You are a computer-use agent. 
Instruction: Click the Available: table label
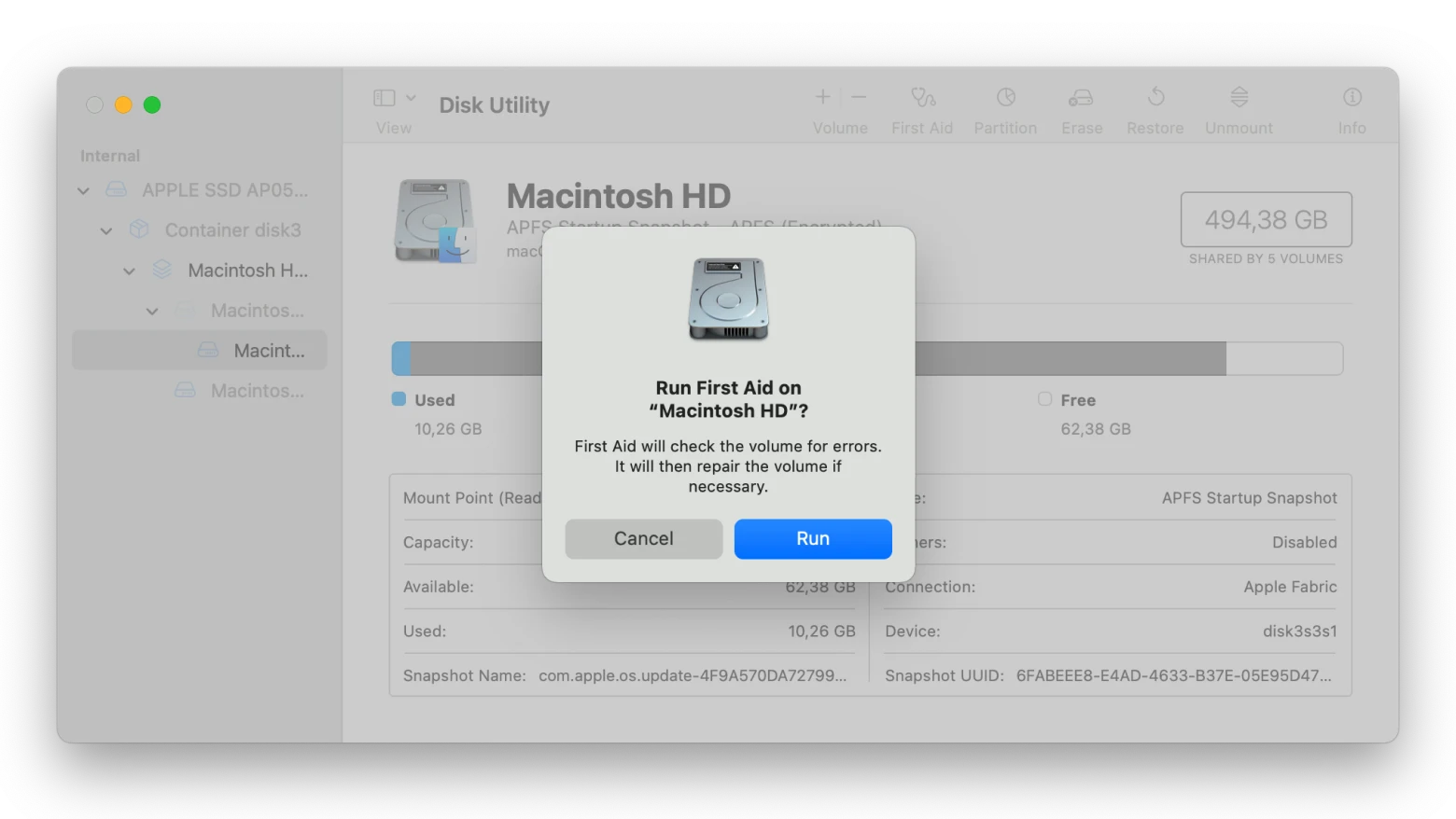click(439, 587)
